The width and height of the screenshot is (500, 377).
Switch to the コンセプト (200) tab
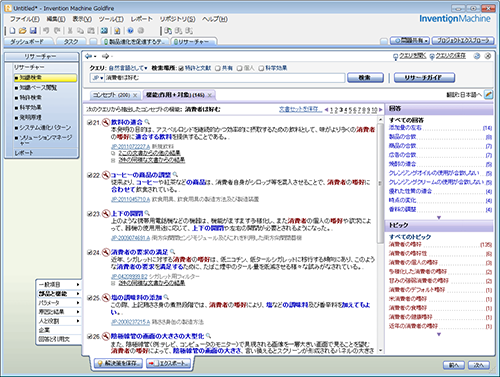coord(115,95)
